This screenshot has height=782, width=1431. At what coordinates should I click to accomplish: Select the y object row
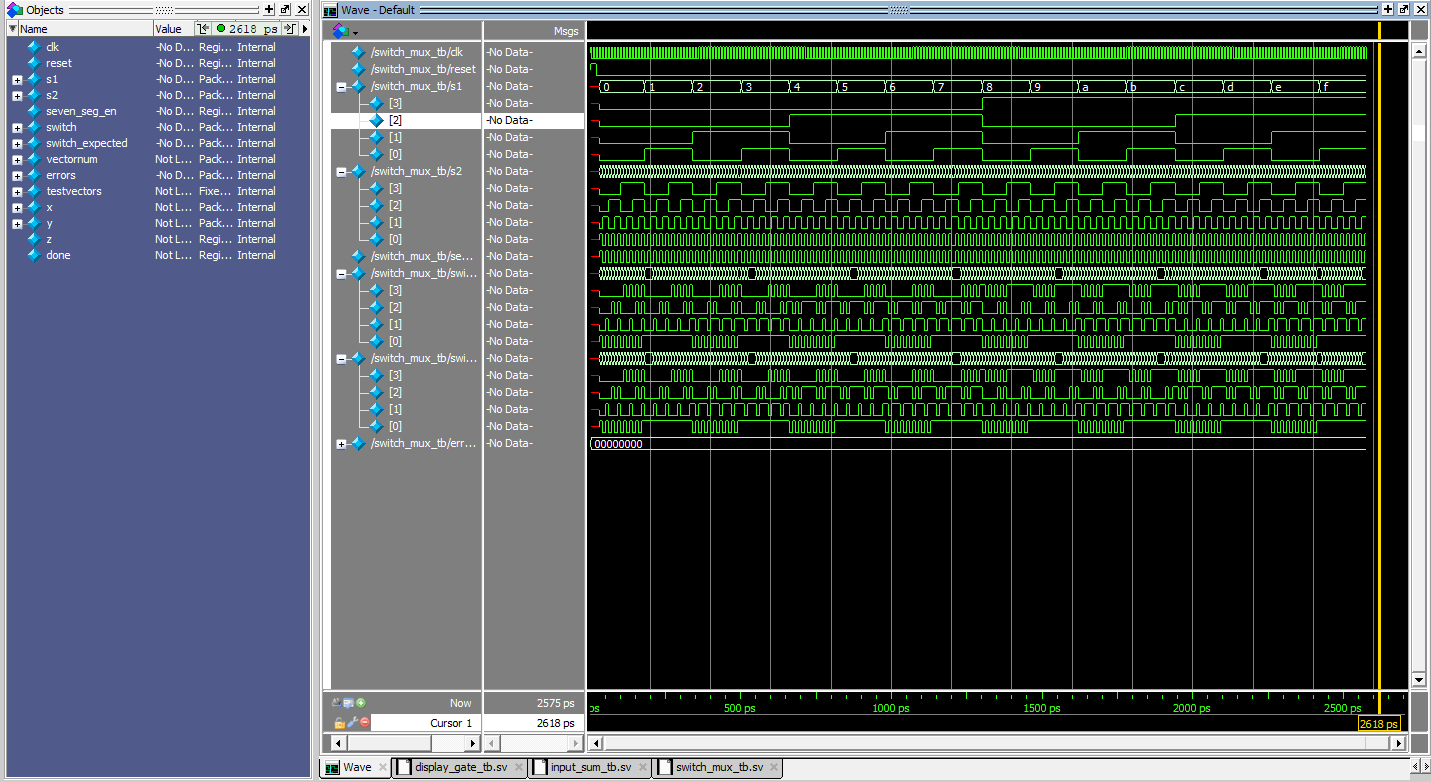pyautogui.click(x=158, y=223)
